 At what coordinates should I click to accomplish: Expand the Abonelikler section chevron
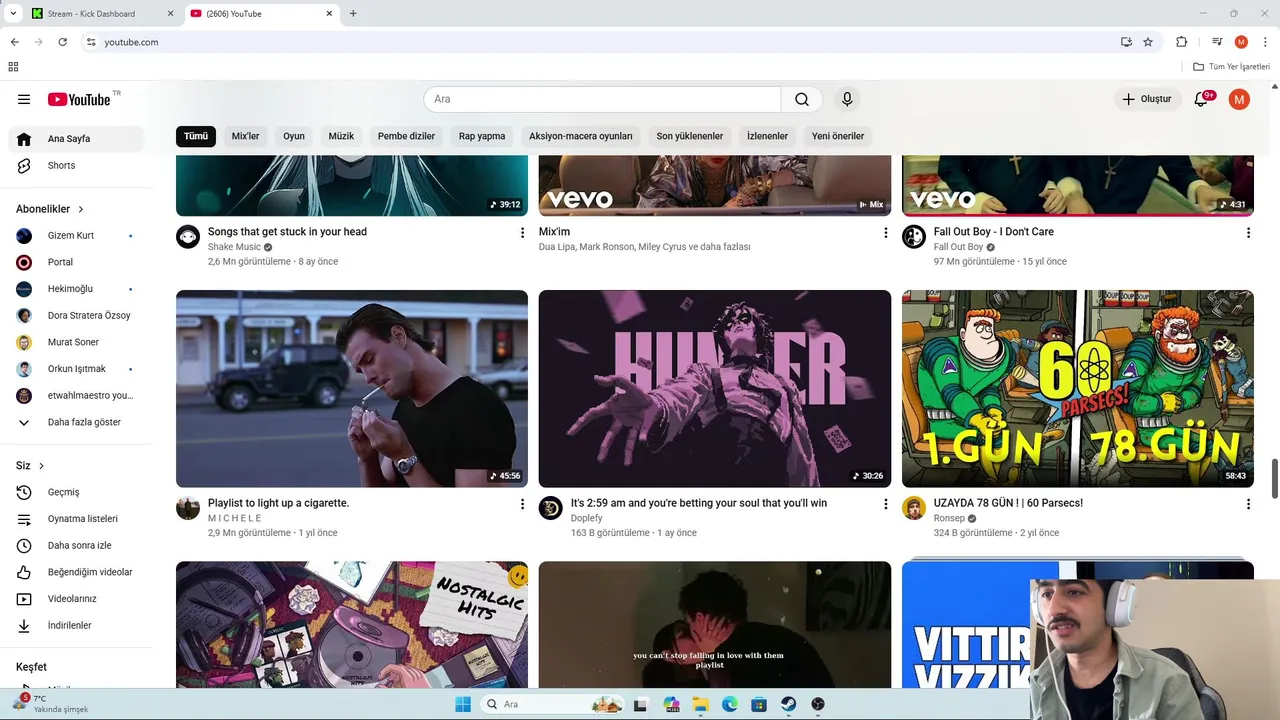click(x=81, y=209)
